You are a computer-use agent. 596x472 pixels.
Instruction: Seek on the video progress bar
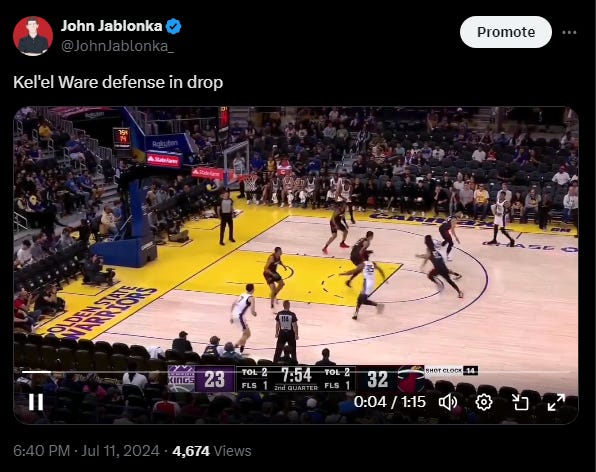coord(296,372)
